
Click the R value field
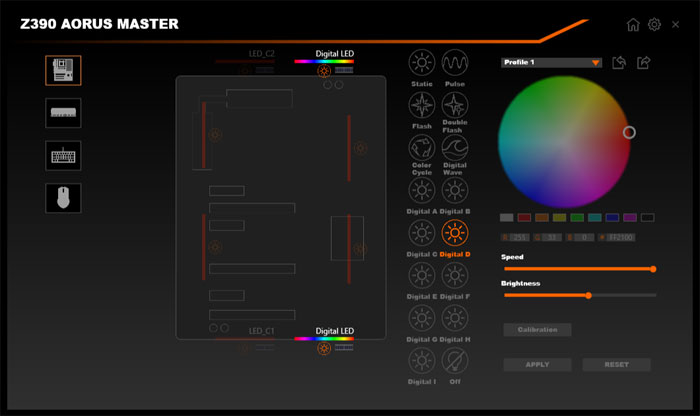click(520, 237)
